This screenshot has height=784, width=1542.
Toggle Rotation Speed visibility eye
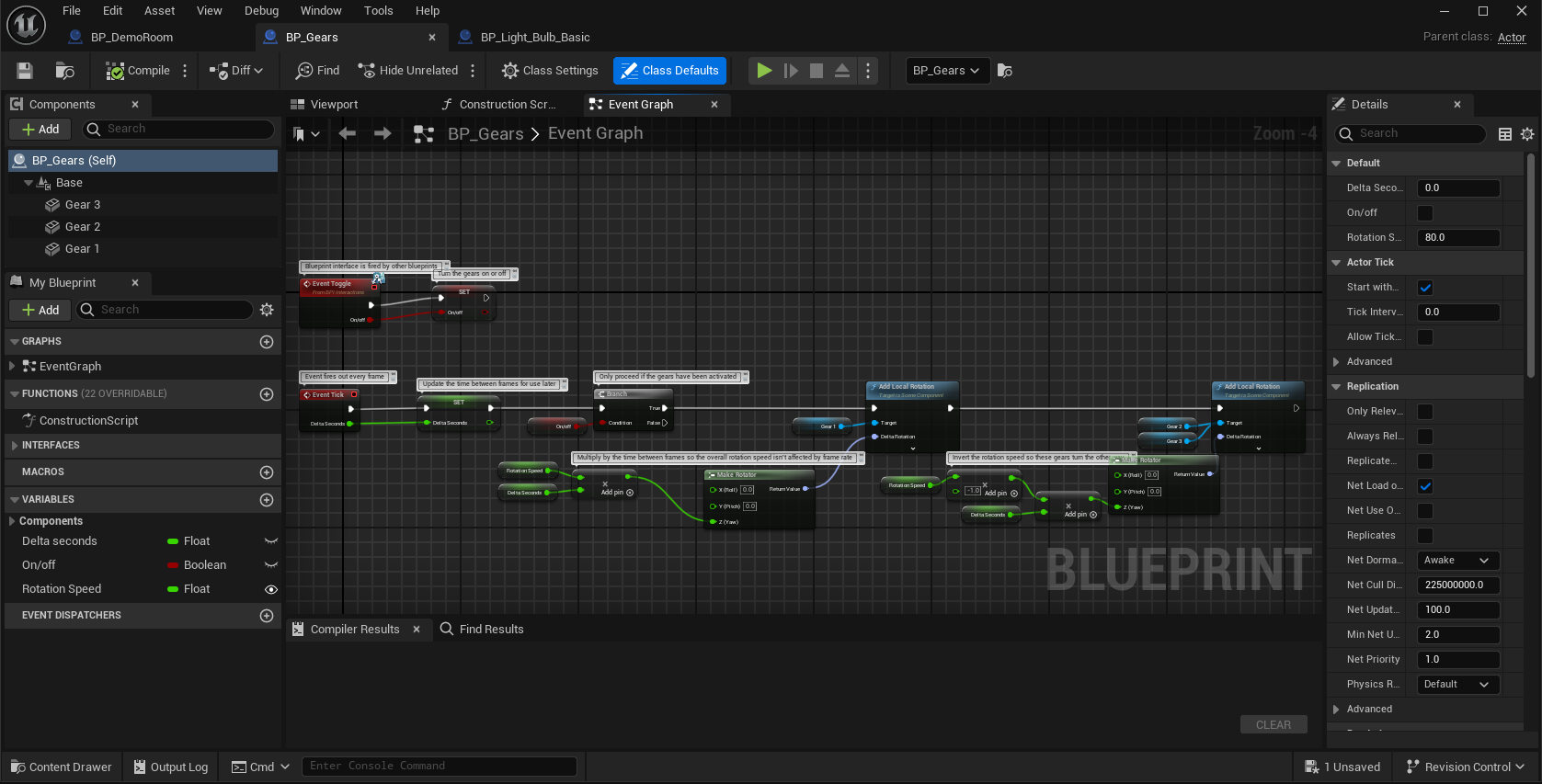[x=270, y=589]
